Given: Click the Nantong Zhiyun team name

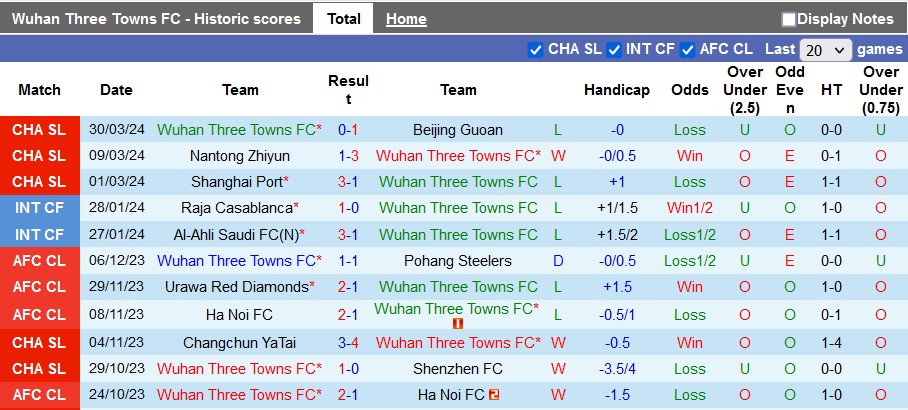Looking at the screenshot, I should 240,156.
